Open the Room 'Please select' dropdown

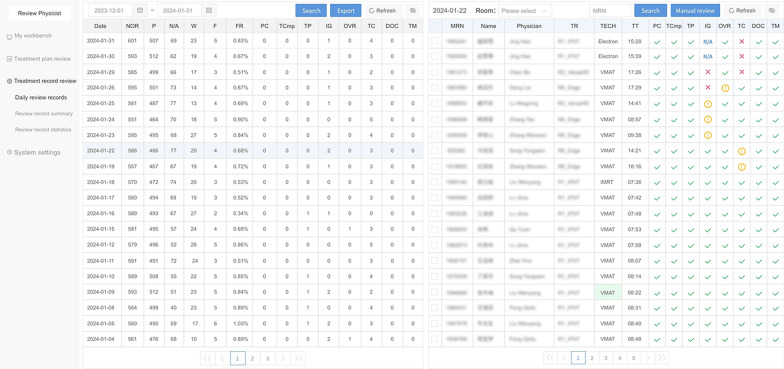pos(524,10)
